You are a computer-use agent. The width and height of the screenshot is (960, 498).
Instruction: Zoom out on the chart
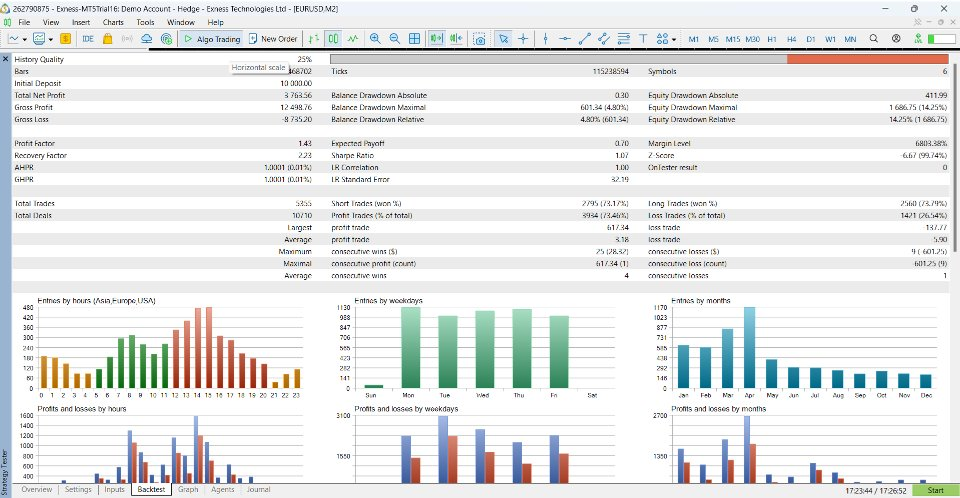point(394,39)
